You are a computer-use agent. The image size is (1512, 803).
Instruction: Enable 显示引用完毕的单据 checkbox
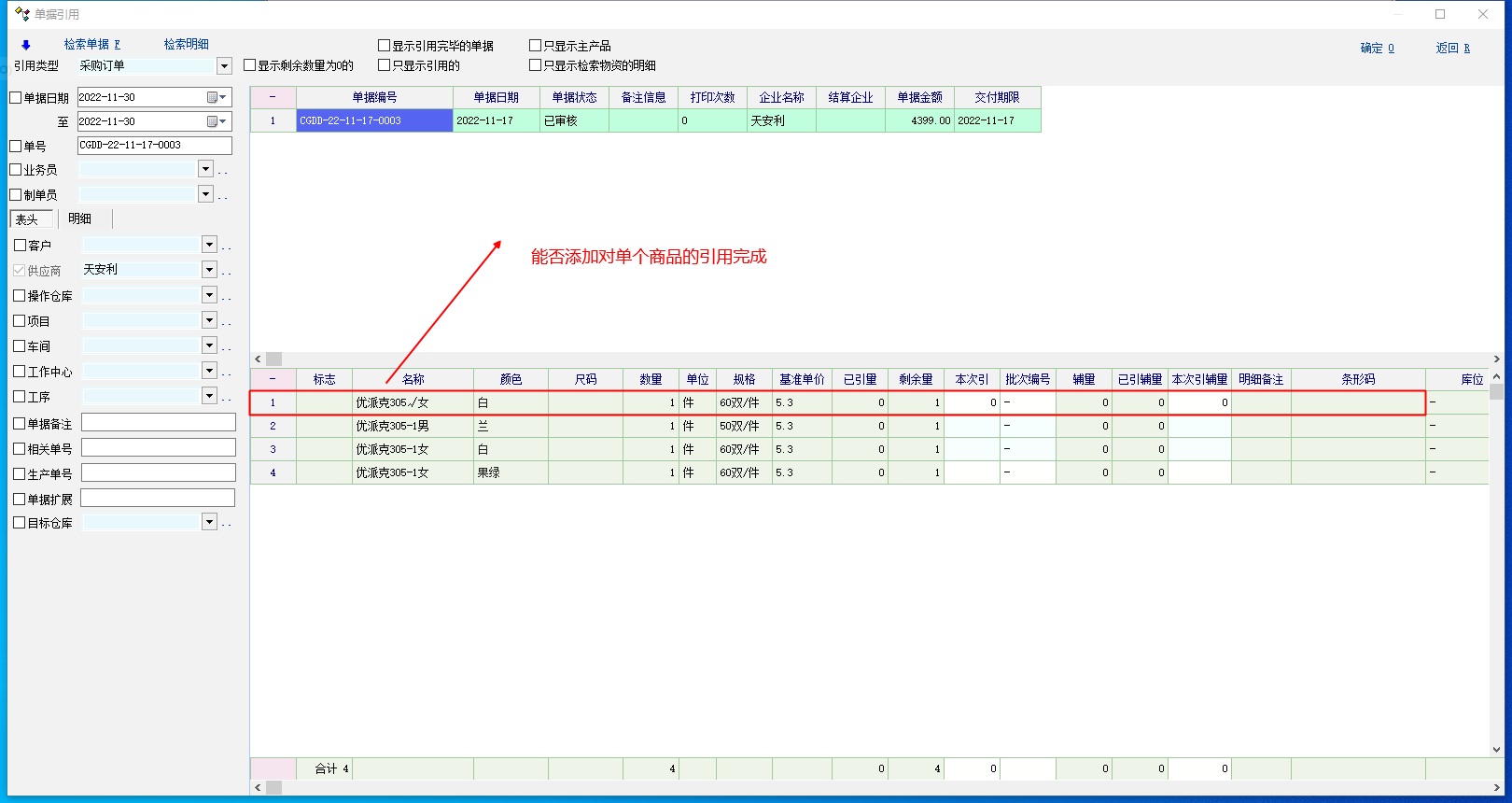(384, 46)
